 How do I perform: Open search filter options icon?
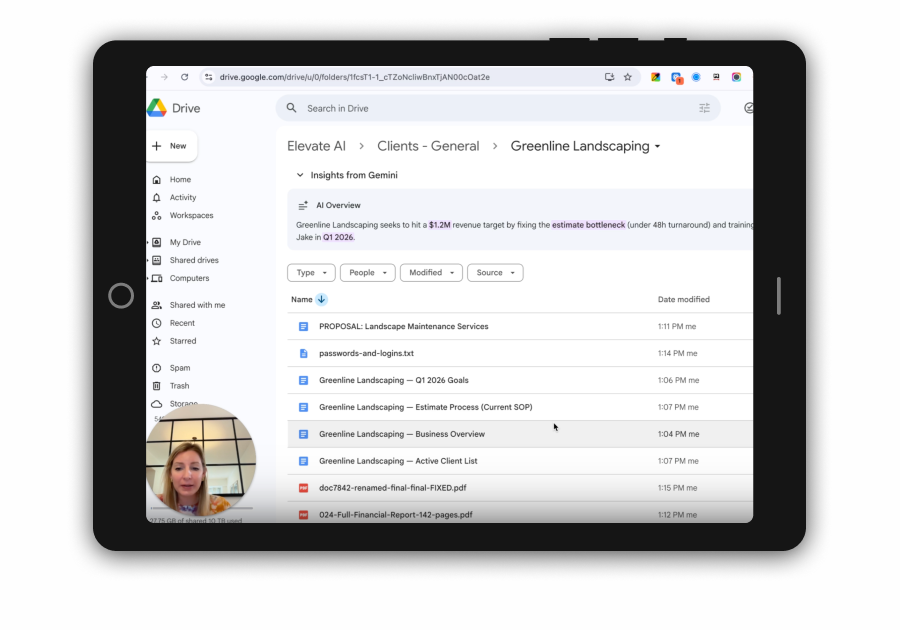[x=704, y=108]
